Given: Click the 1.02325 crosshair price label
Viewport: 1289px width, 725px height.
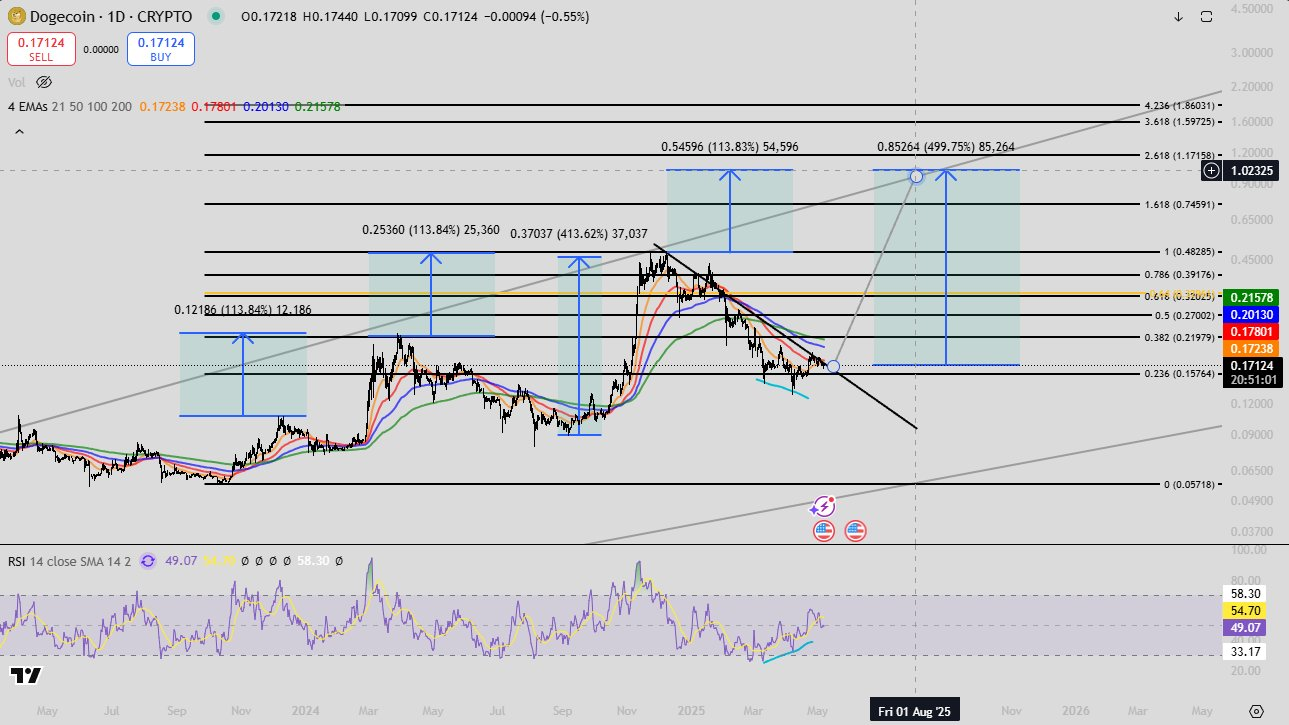Looking at the screenshot, I should tap(1252, 171).
